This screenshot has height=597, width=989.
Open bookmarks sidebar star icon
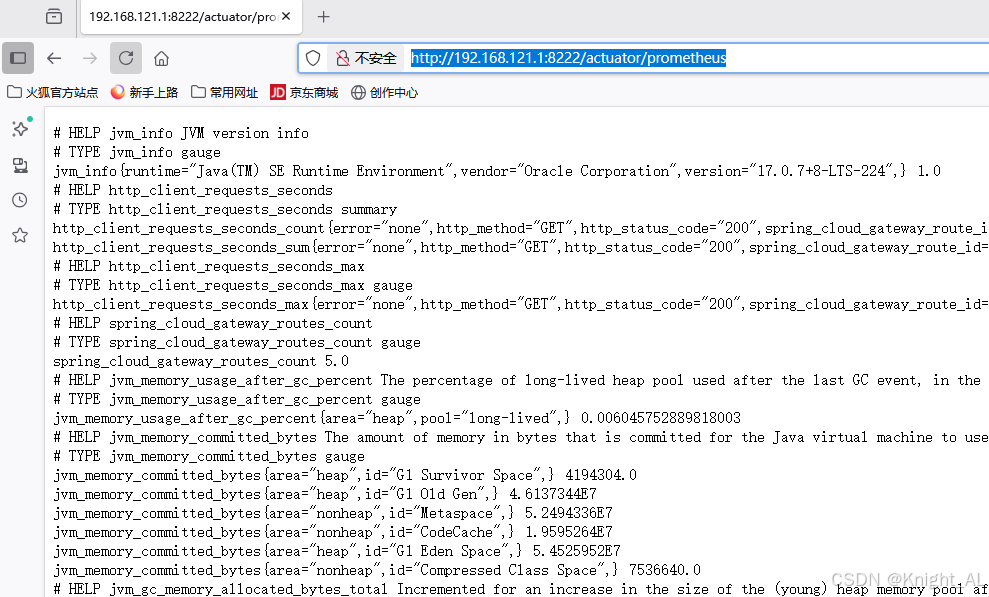coord(20,236)
